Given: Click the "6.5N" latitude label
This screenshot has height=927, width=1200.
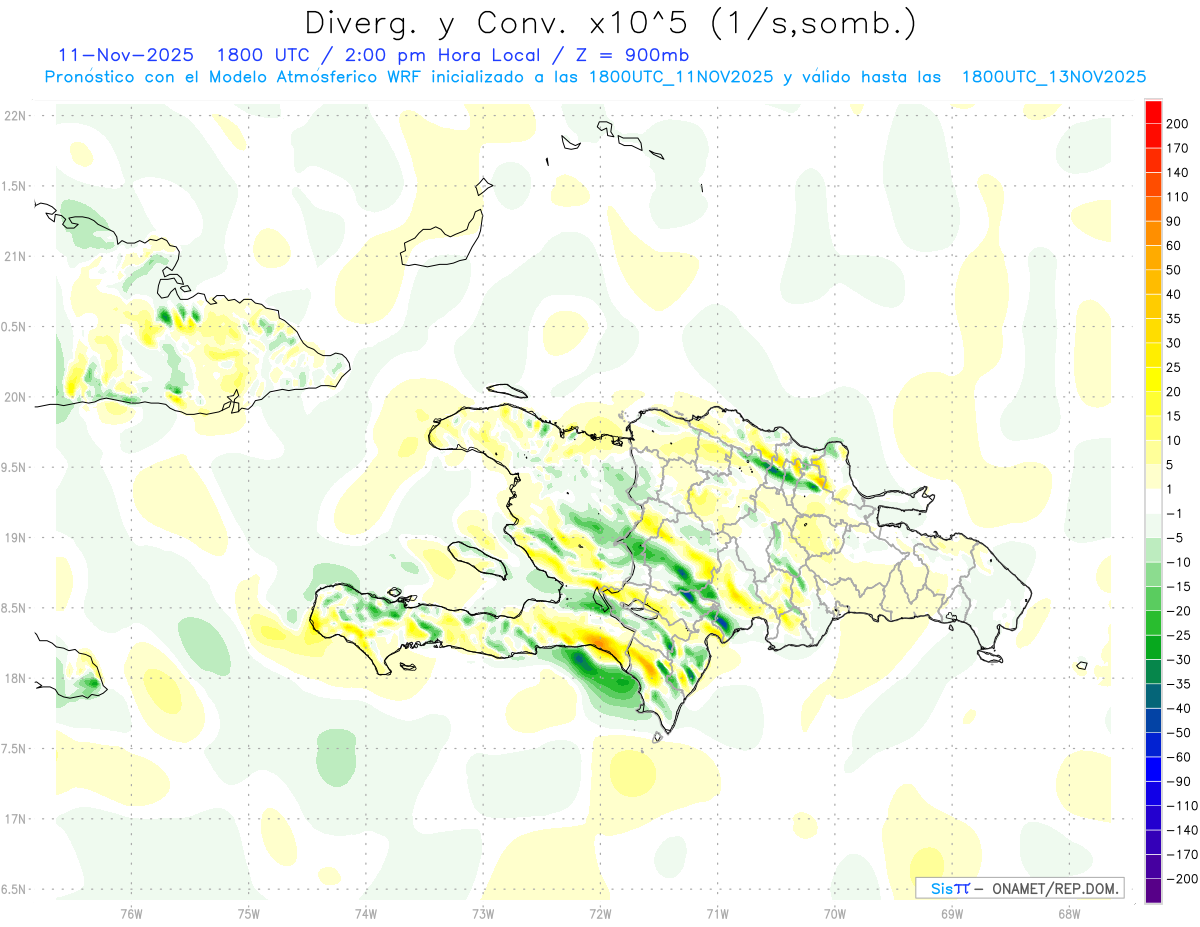Looking at the screenshot, I should 15,889.
